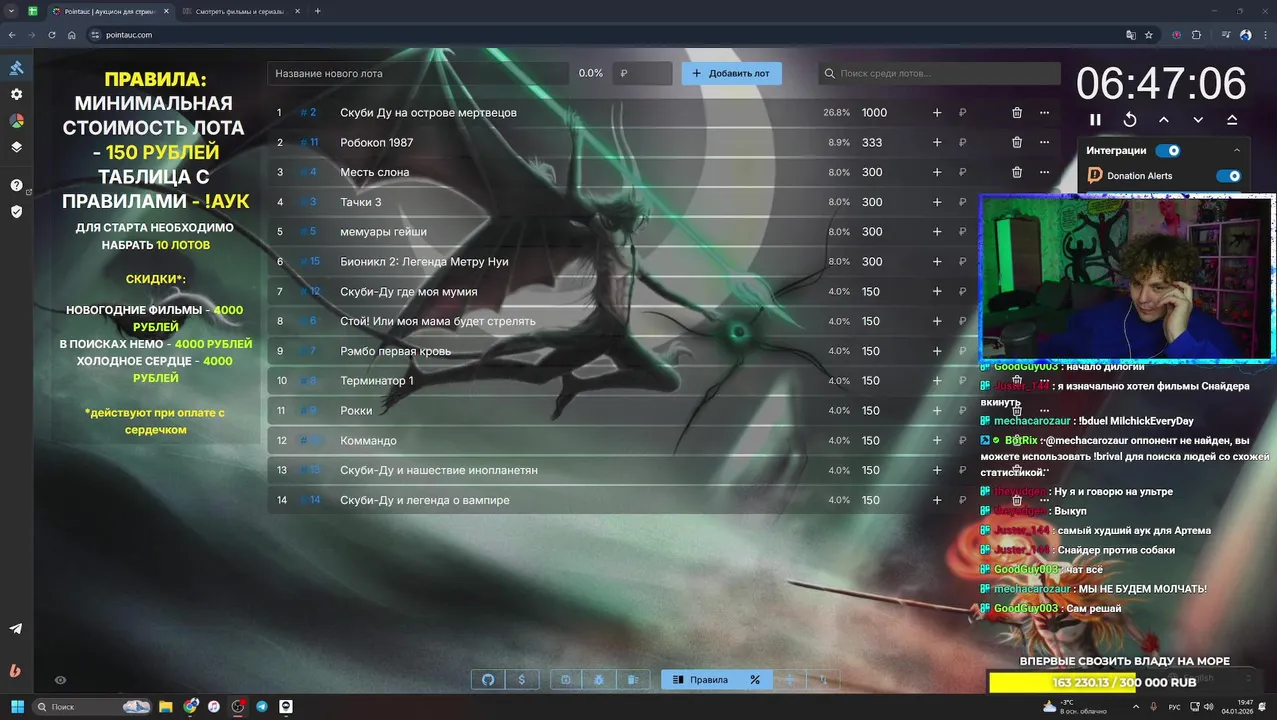Image resolution: width=1277 pixels, height=720 pixels.
Task: Add amount to Рэмбо первая кровь
Action: click(937, 351)
